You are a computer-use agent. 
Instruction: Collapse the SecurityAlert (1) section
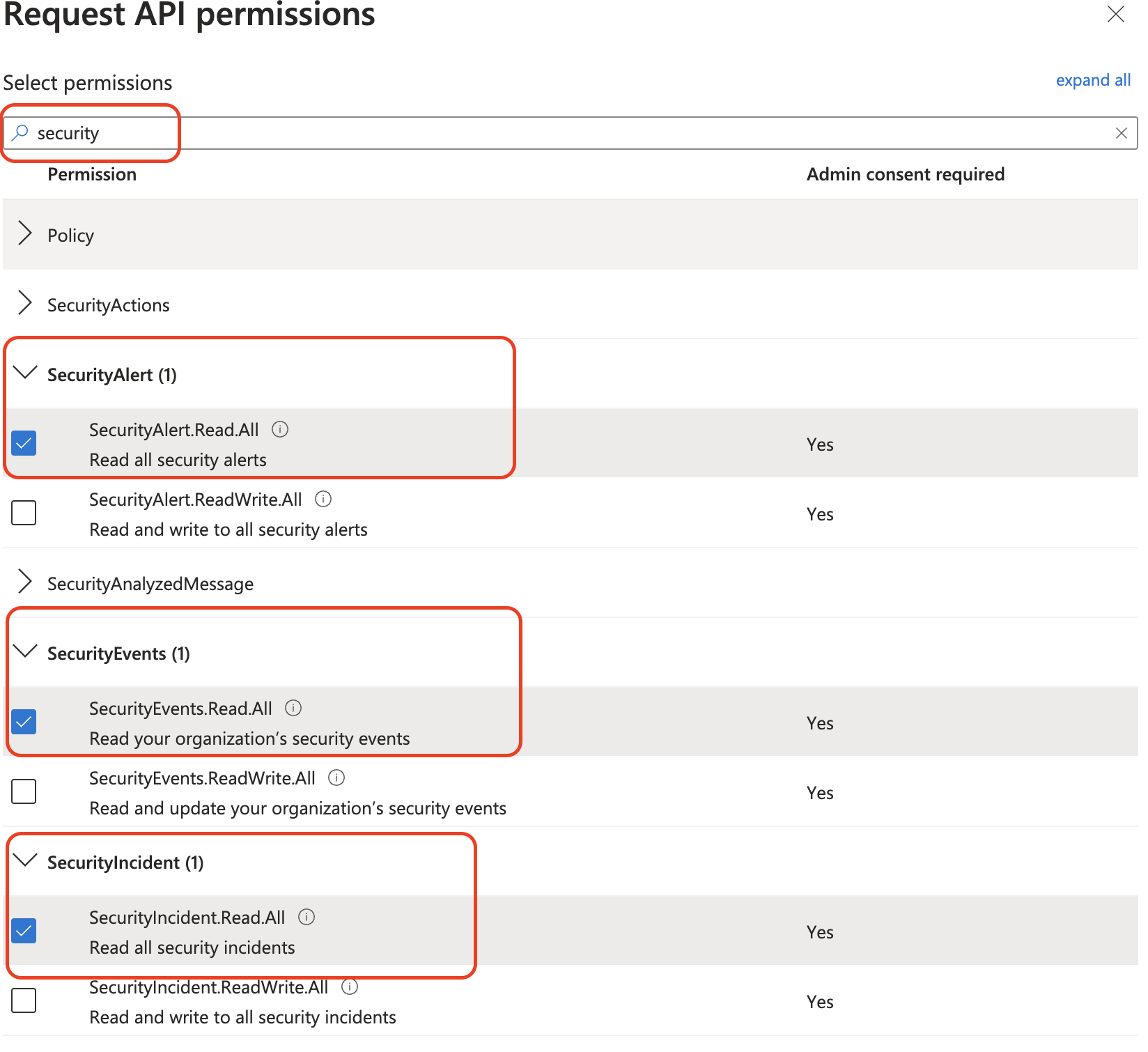25,373
